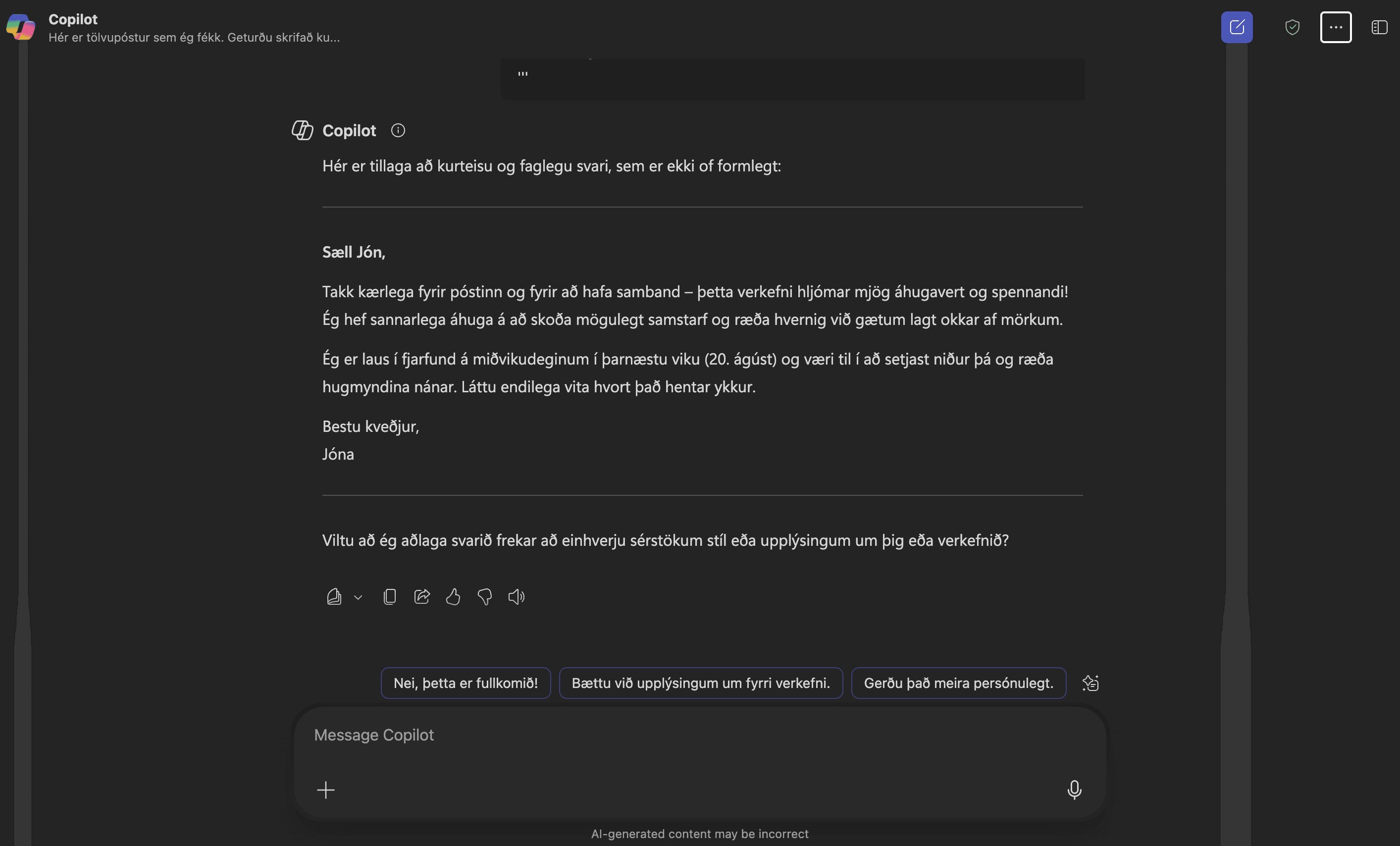Open the privacy shield panel
This screenshot has width=1400, height=846.
tap(1292, 27)
